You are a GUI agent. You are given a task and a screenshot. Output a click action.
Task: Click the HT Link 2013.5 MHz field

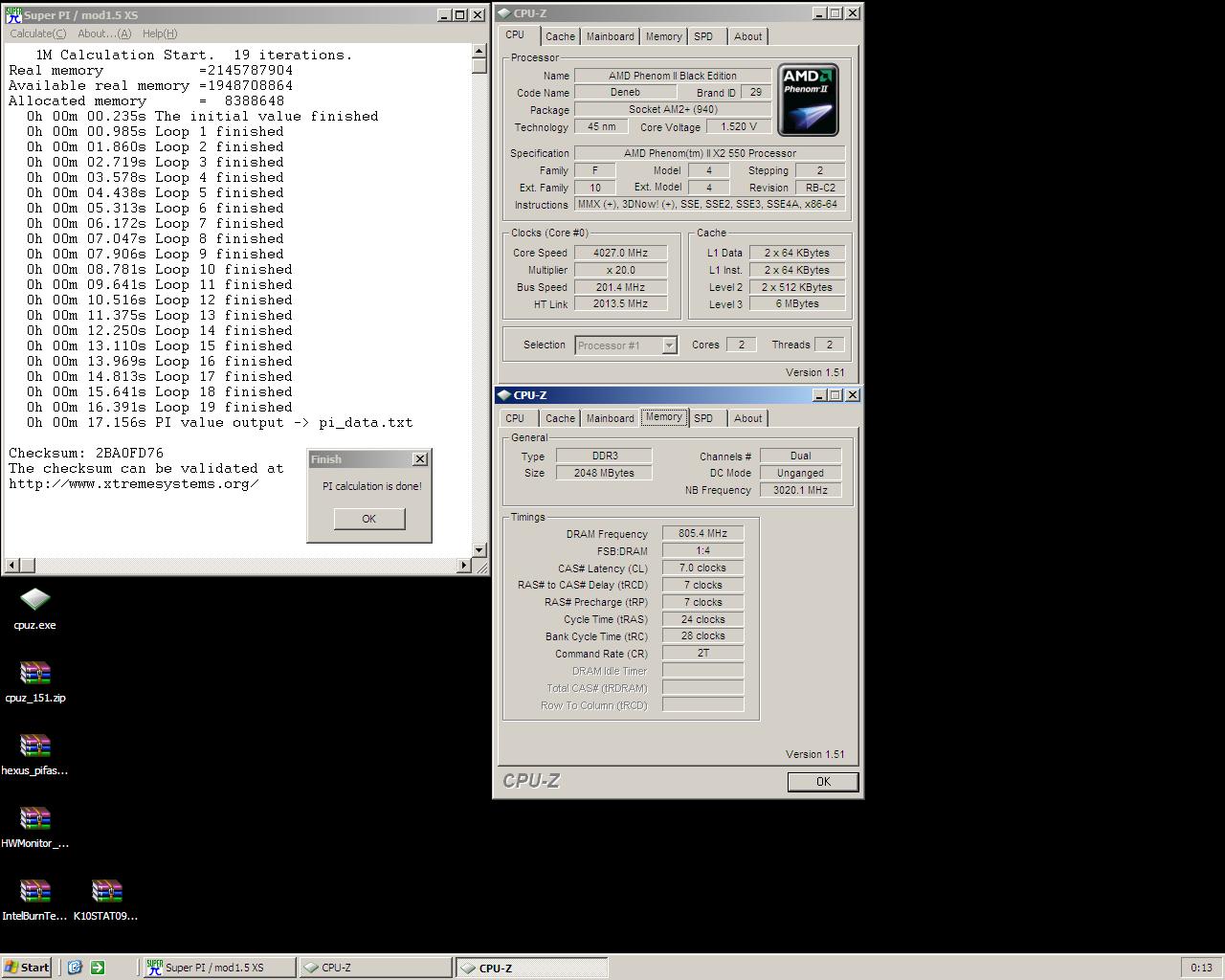pos(620,304)
